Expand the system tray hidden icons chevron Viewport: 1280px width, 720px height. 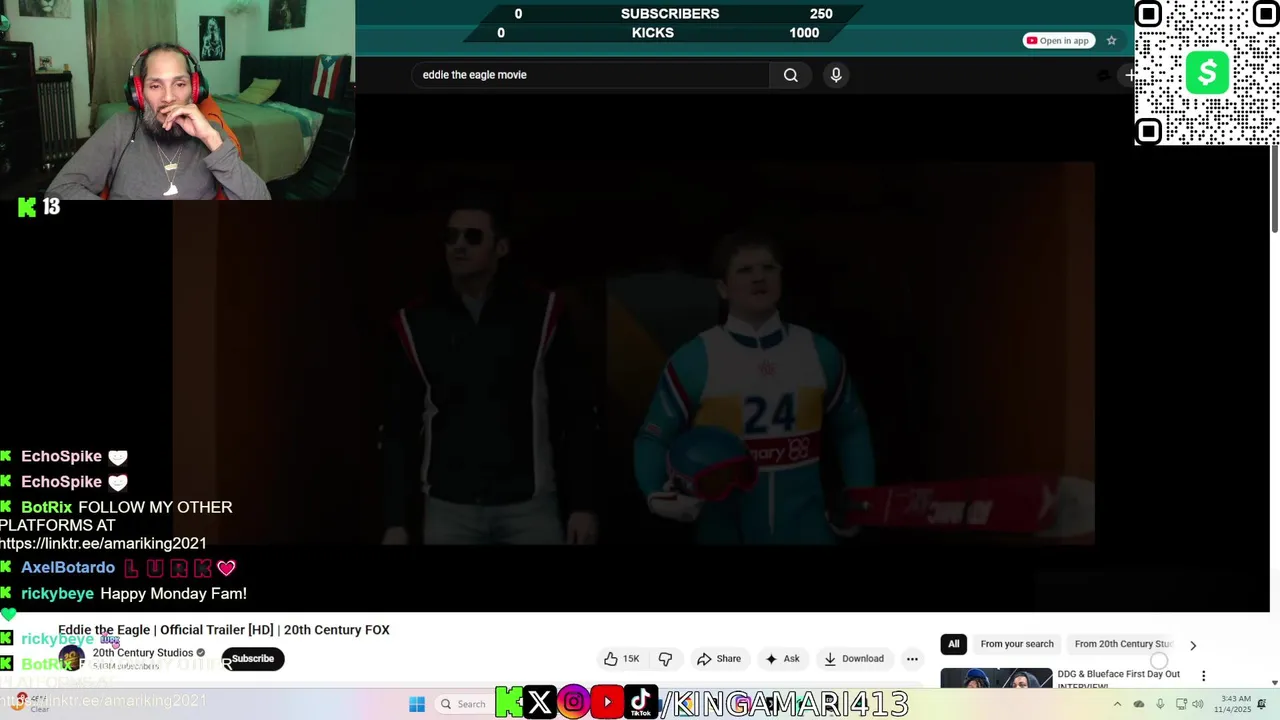[x=1117, y=704]
